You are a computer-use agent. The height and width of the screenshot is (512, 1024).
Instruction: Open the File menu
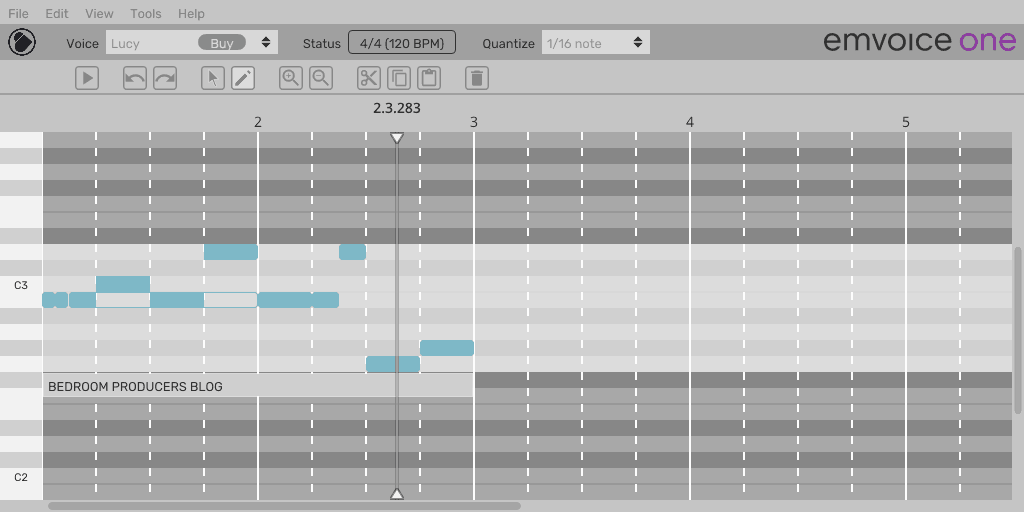18,13
